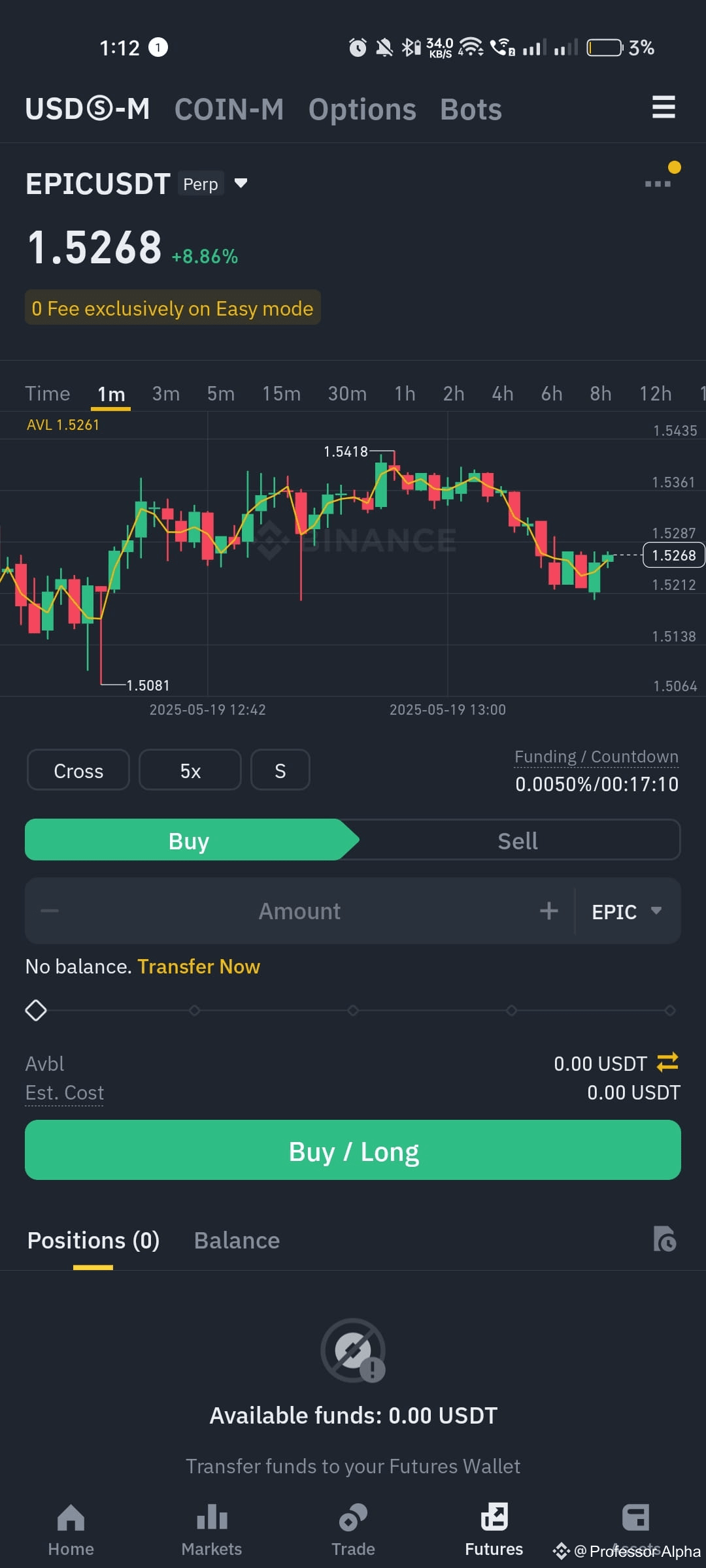Tap the AVL 1.5261 indicator label
The height and width of the screenshot is (1568, 706).
(63, 425)
